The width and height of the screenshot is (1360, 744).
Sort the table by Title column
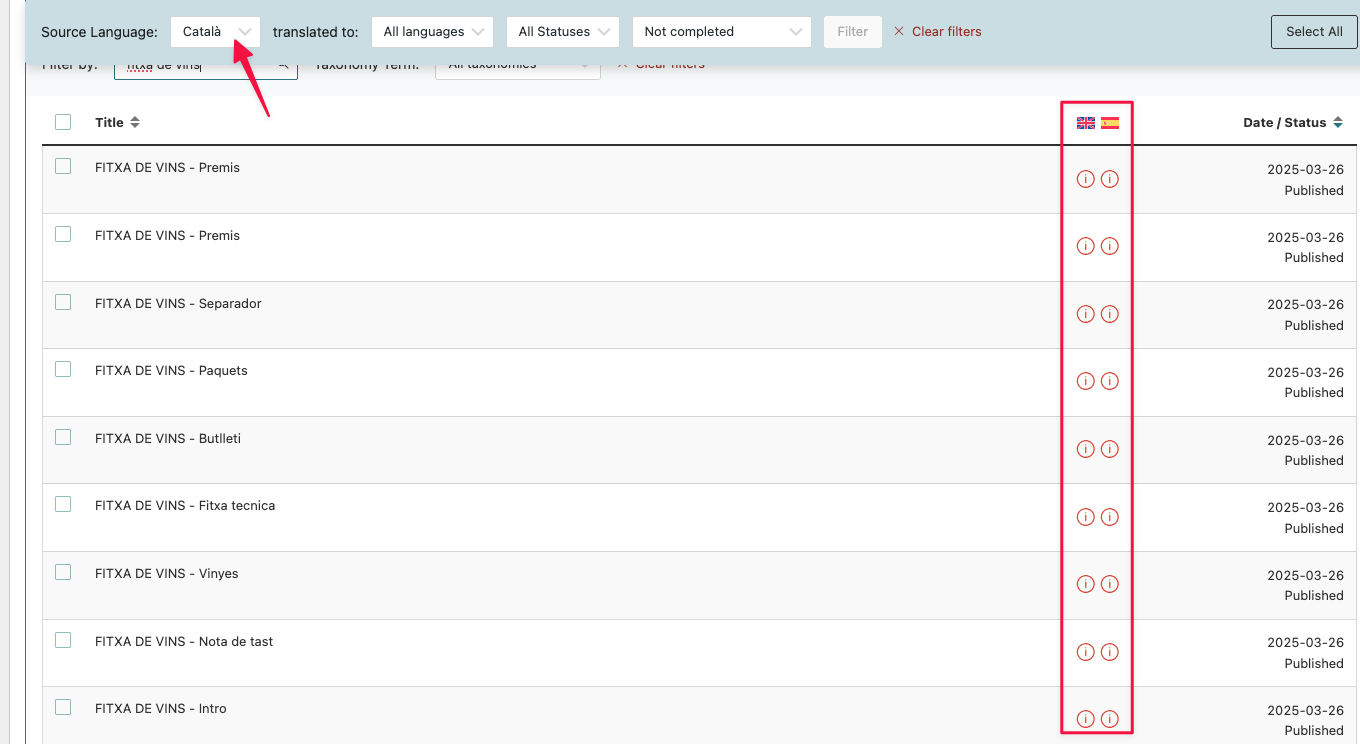(117, 123)
